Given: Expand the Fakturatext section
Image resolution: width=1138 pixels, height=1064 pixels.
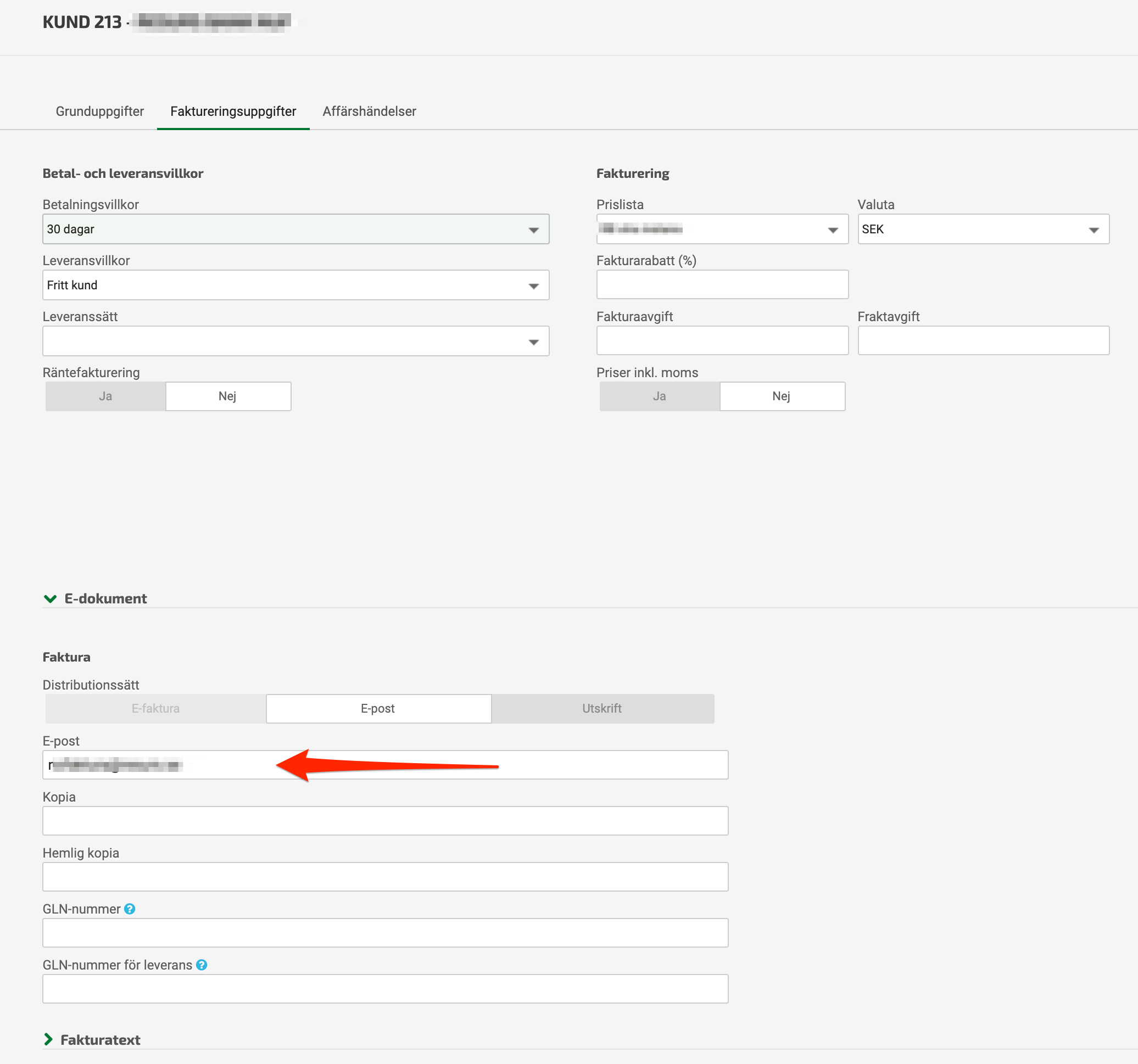Looking at the screenshot, I should [49, 1039].
